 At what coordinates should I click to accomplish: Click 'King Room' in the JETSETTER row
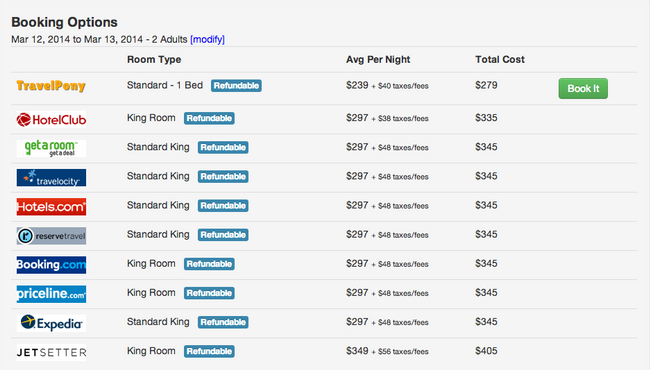[x=151, y=351]
